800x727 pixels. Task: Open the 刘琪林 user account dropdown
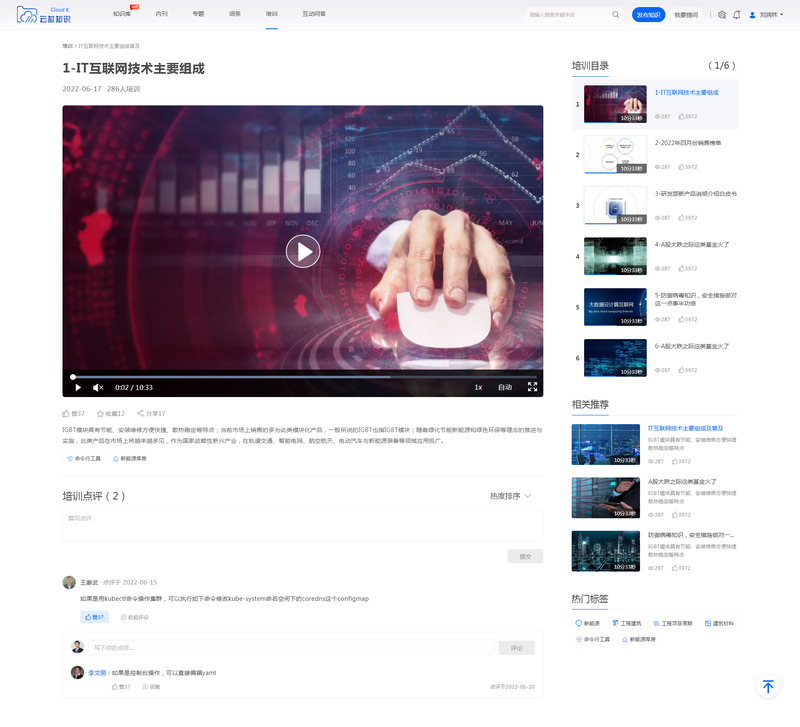(766, 15)
